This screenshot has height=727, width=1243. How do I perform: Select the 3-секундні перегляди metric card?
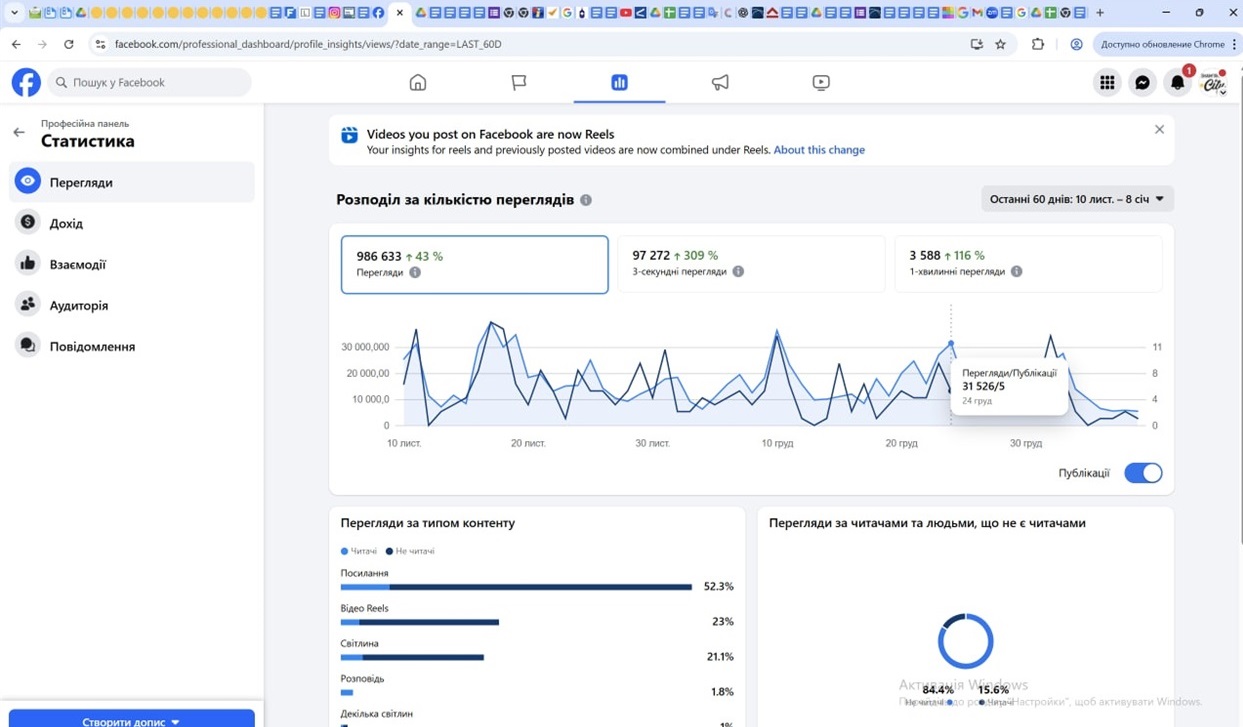(751, 264)
